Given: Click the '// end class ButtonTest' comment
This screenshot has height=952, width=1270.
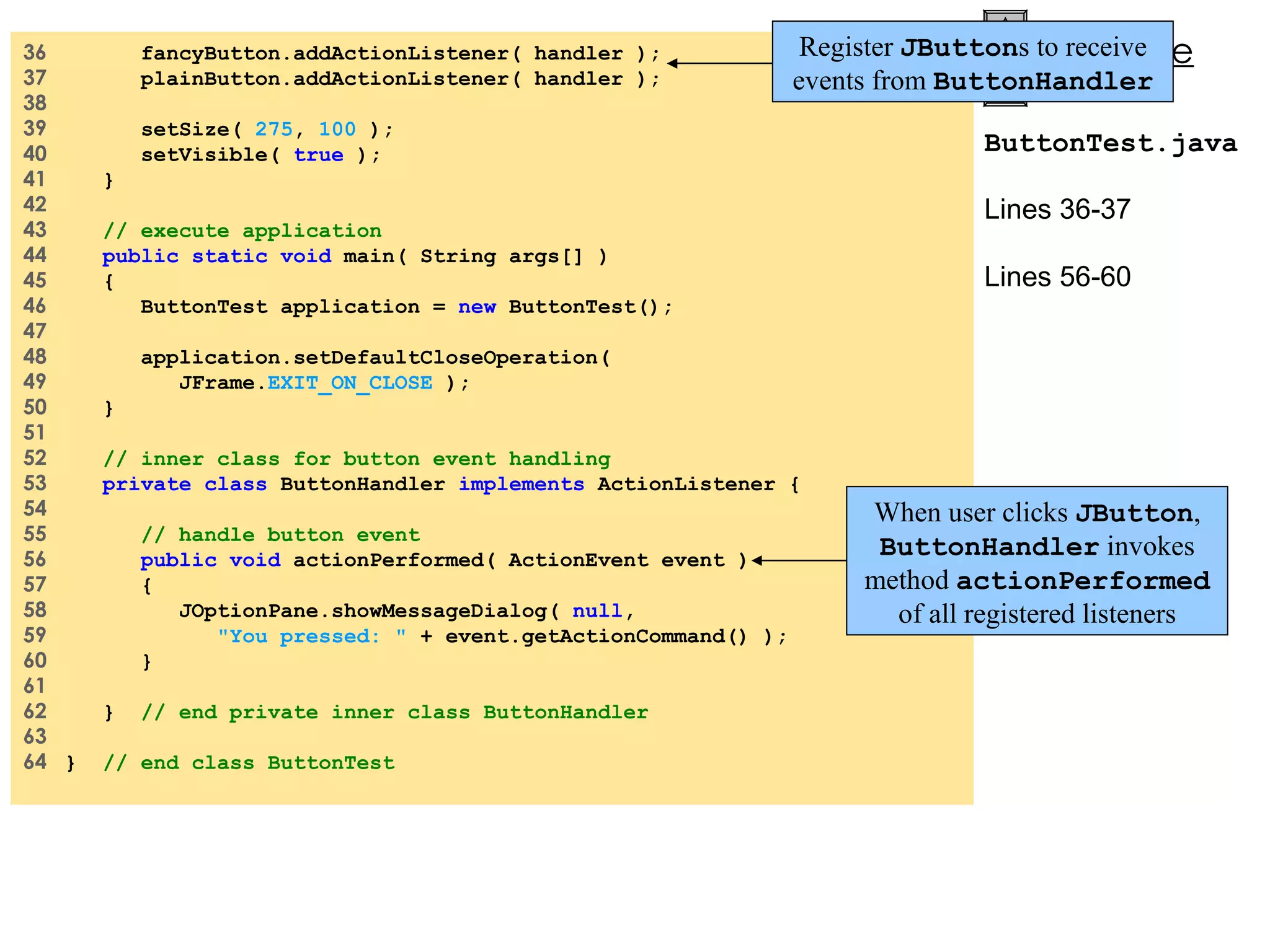Looking at the screenshot, I should (249, 763).
